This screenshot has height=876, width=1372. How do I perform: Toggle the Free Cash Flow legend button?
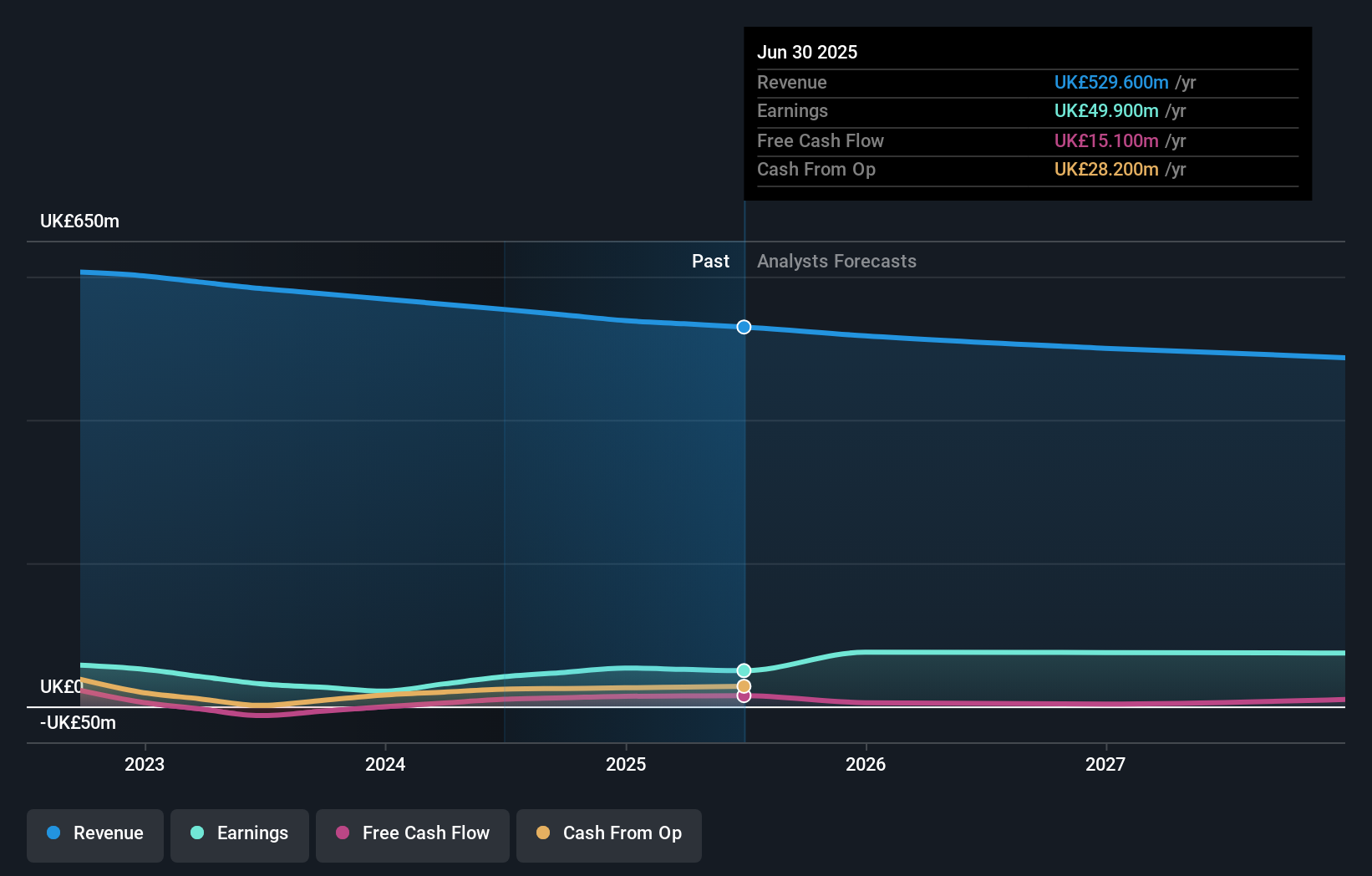pyautogui.click(x=413, y=835)
